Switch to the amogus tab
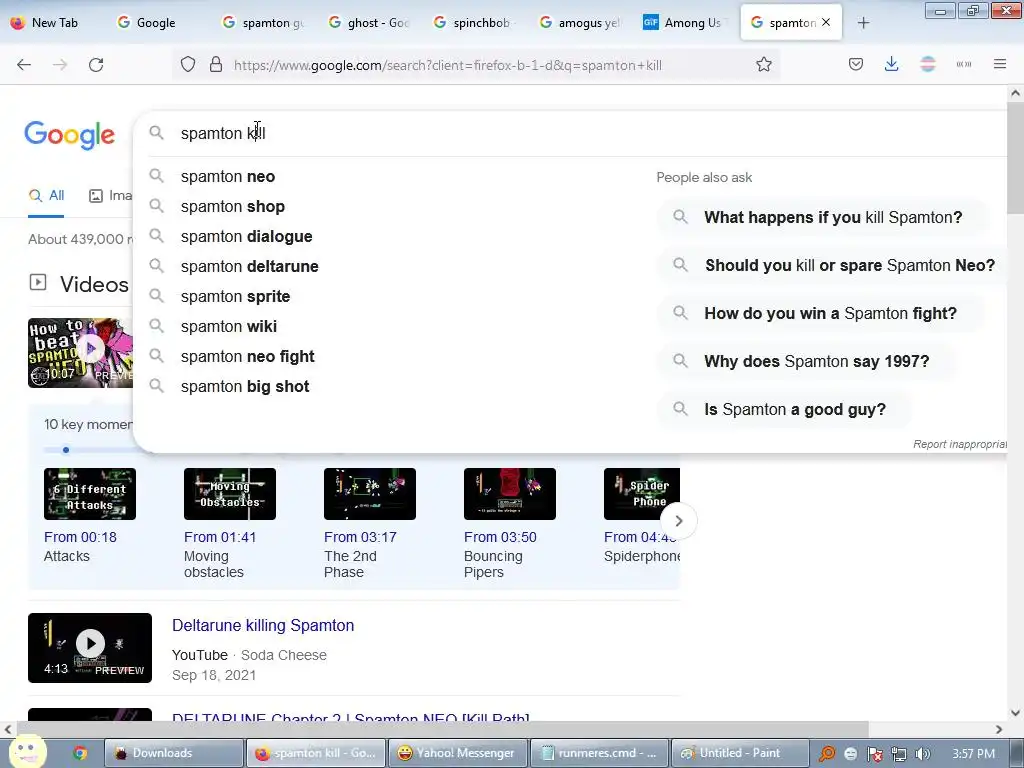The height and width of the screenshot is (768, 1024). point(581,23)
